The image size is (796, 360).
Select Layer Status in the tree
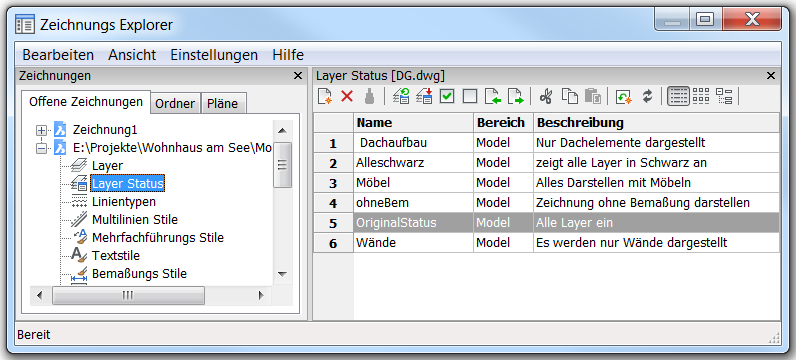point(128,183)
